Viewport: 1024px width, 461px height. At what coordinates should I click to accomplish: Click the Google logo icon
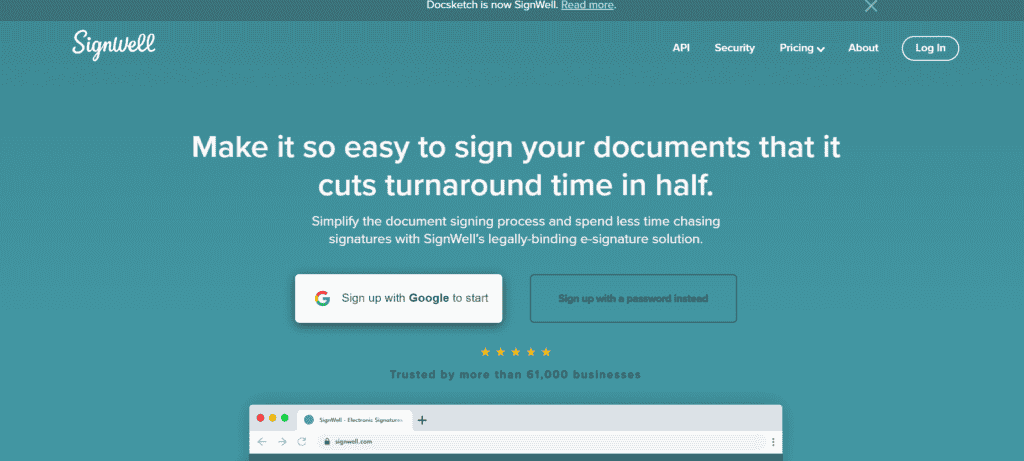[x=322, y=298]
